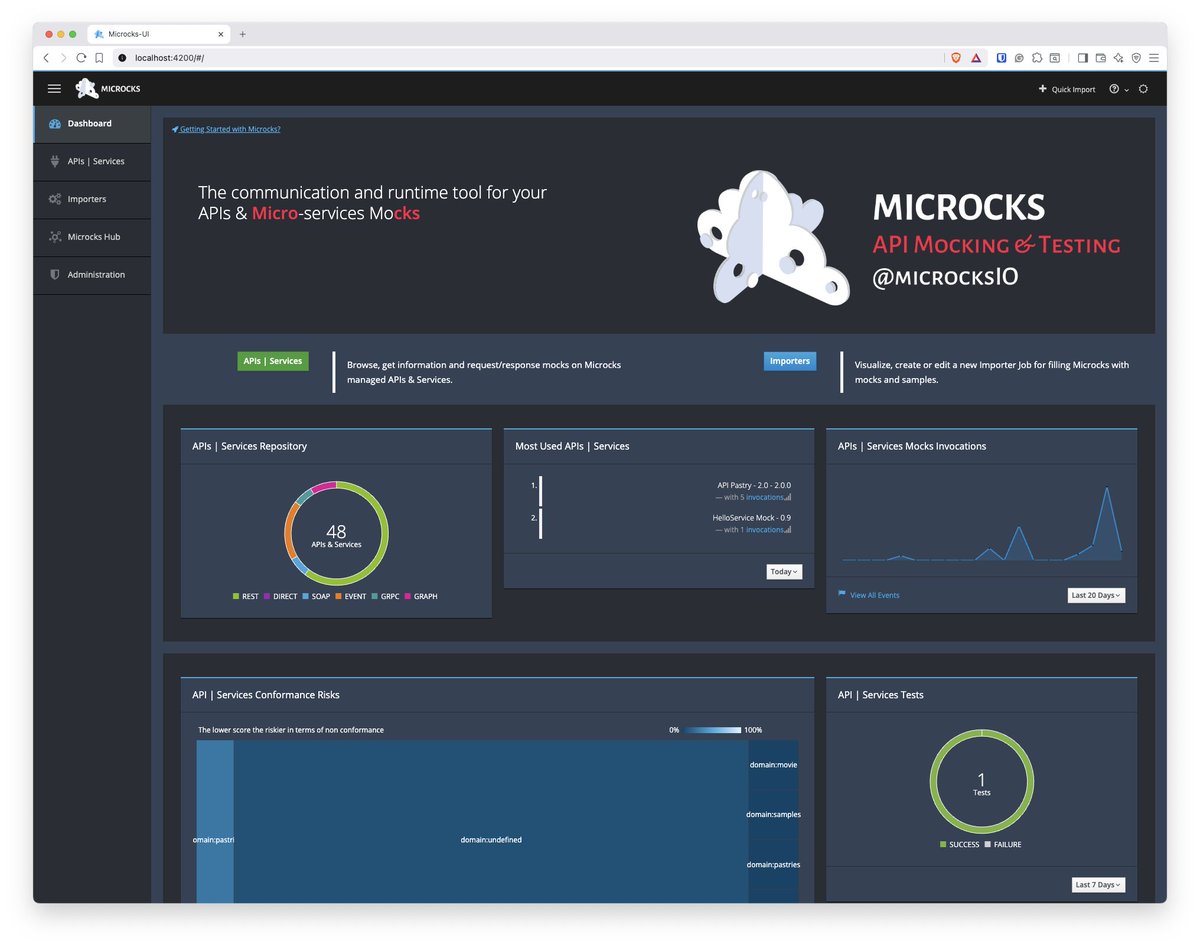Viewport: 1200px width, 947px height.
Task: Open a new browser tab with plus
Action: click(242, 34)
